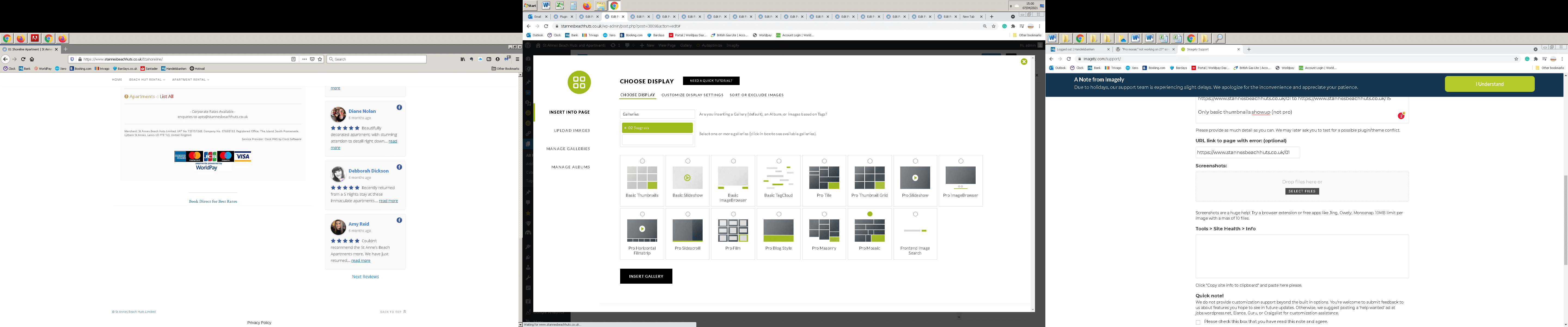Image resolution: width=1568 pixels, height=327 pixels.
Task: Select the Pro Tile display radio button
Action: [824, 161]
